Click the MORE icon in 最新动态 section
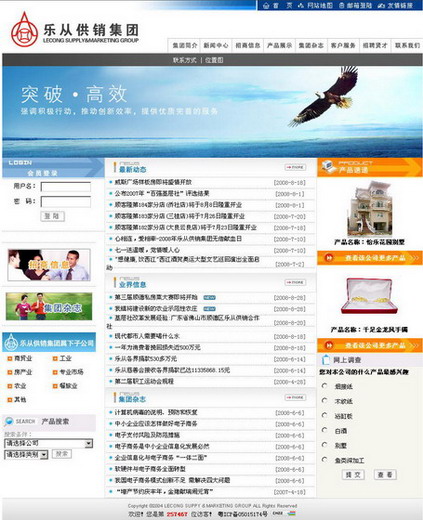This screenshot has width=423, height=520. click(295, 167)
